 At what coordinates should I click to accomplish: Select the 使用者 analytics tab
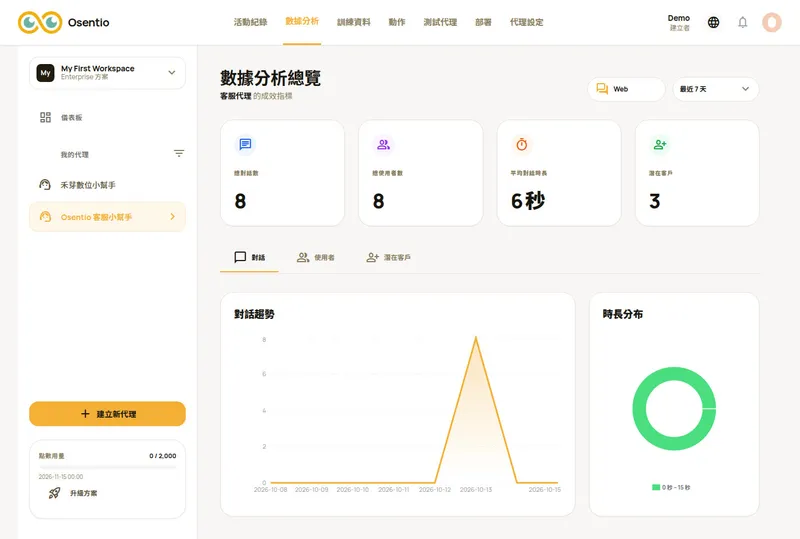pyautogui.click(x=316, y=257)
